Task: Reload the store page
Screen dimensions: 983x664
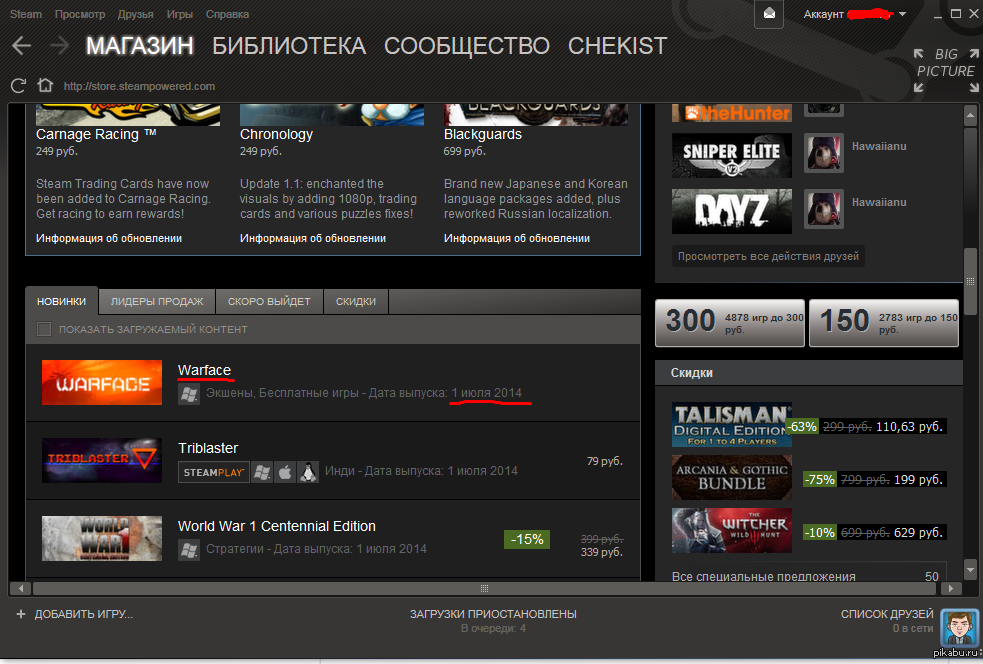Action: (x=18, y=85)
